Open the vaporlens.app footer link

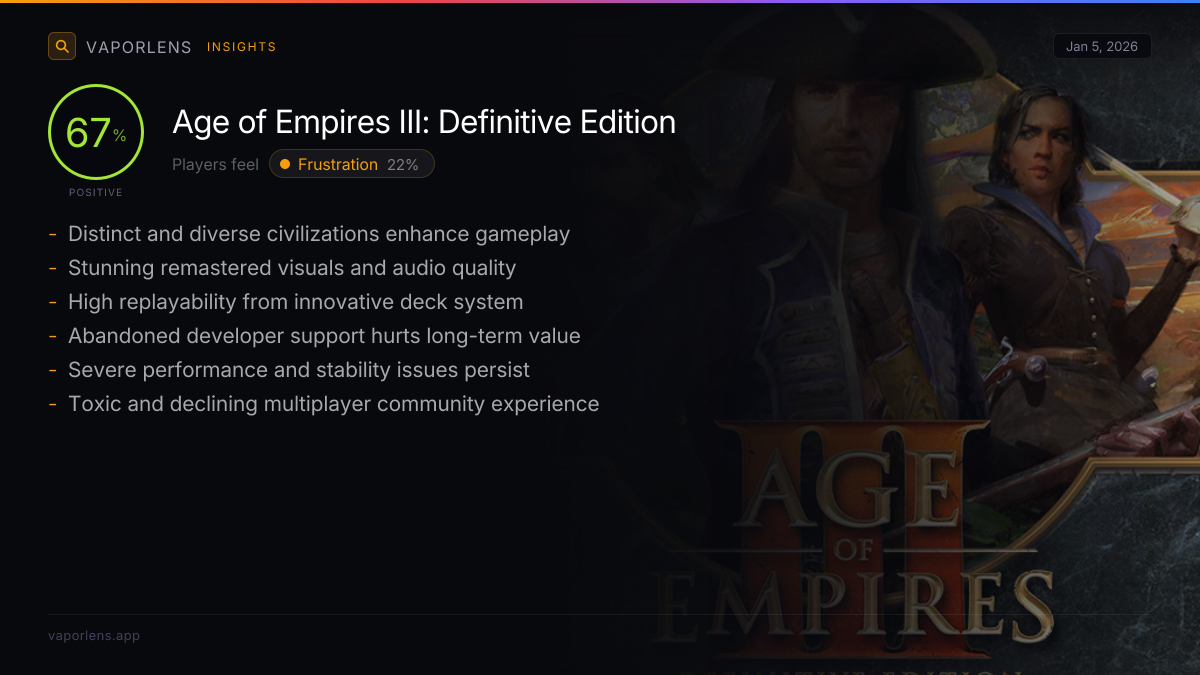point(94,635)
